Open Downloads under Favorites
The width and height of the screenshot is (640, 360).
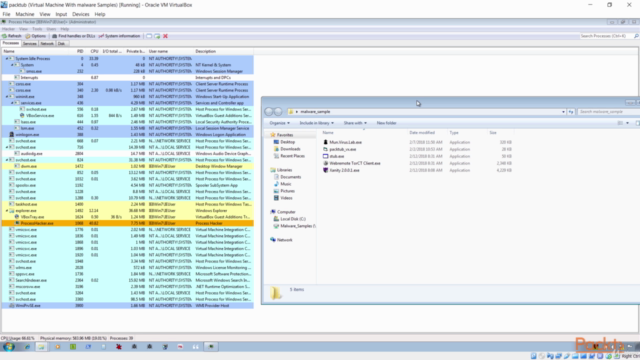point(287,149)
